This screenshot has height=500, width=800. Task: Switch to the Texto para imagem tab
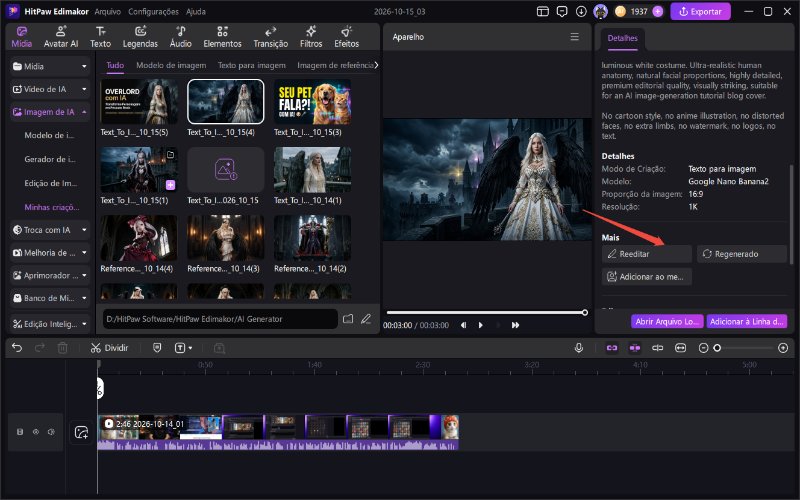click(252, 65)
